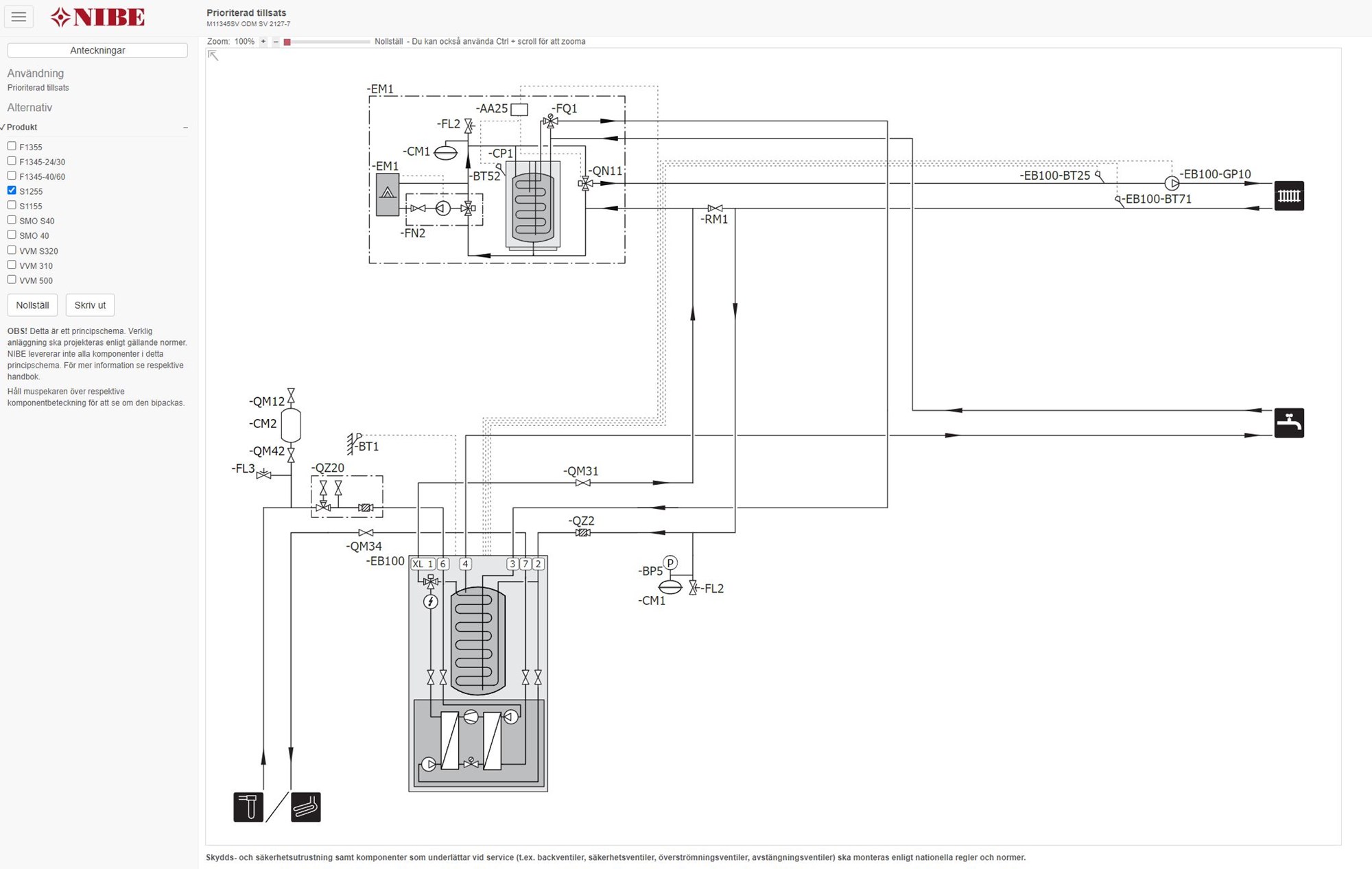Click the Nollställ button under product list
Image resolution: width=1372 pixels, height=869 pixels.
click(32, 305)
